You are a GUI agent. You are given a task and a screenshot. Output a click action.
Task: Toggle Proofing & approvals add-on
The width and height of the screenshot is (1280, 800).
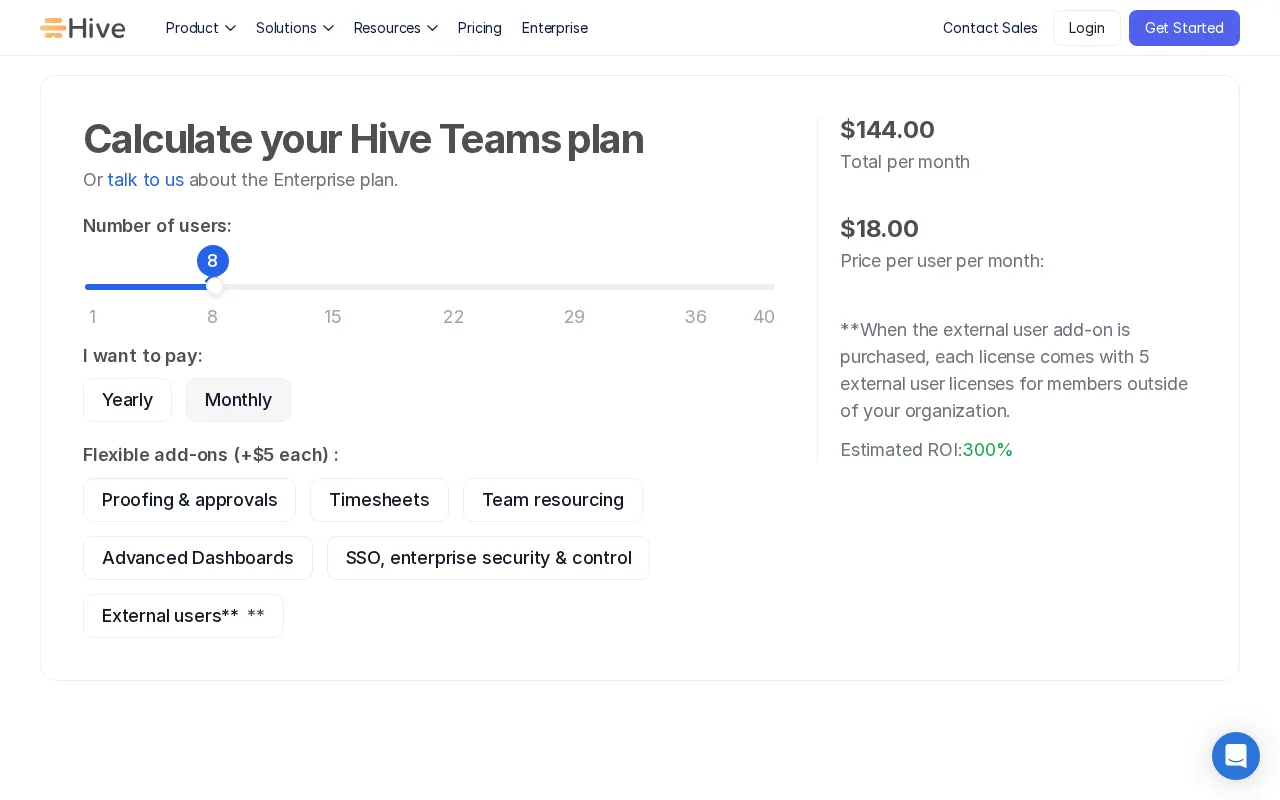pos(190,500)
